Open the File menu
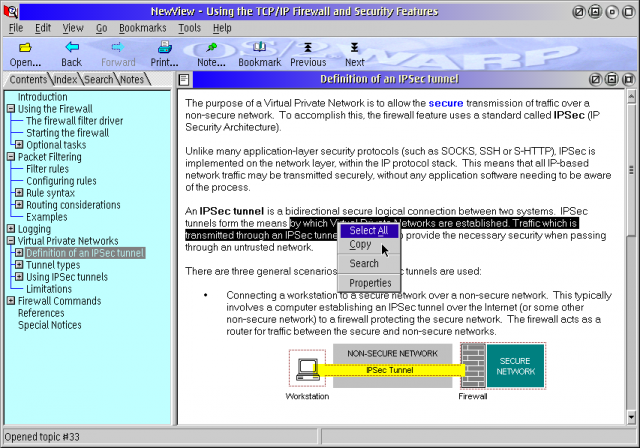This screenshot has width=640, height=448. [16, 28]
